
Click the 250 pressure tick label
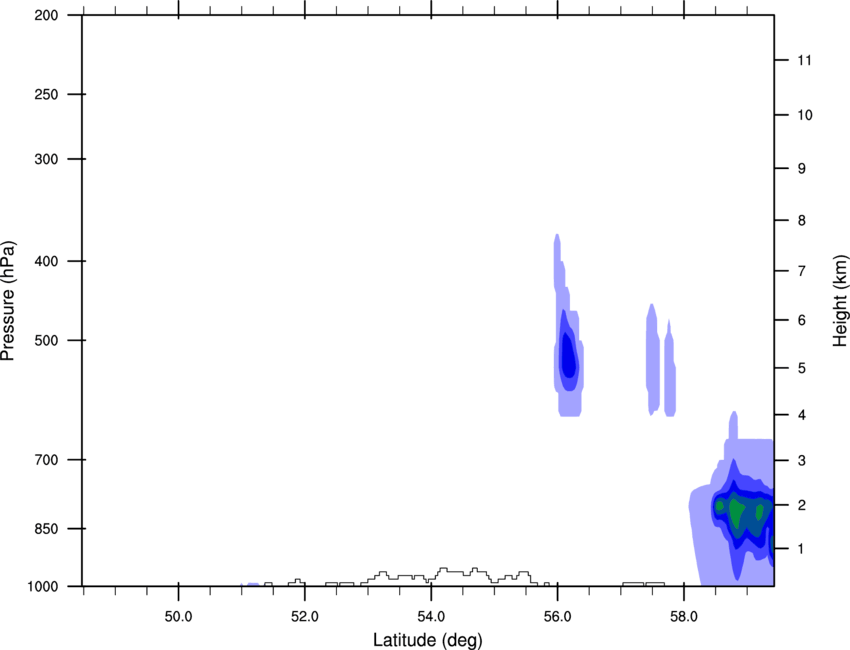46,94
